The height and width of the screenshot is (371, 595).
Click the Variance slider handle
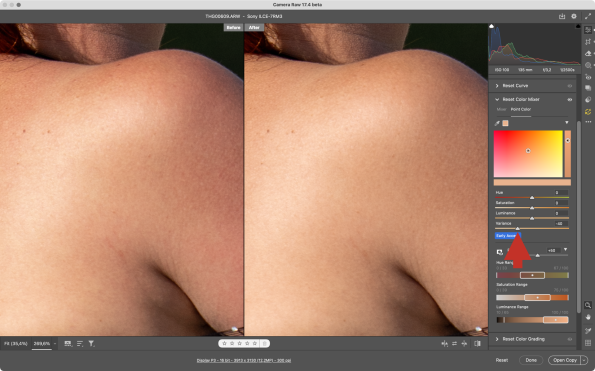pos(517,228)
